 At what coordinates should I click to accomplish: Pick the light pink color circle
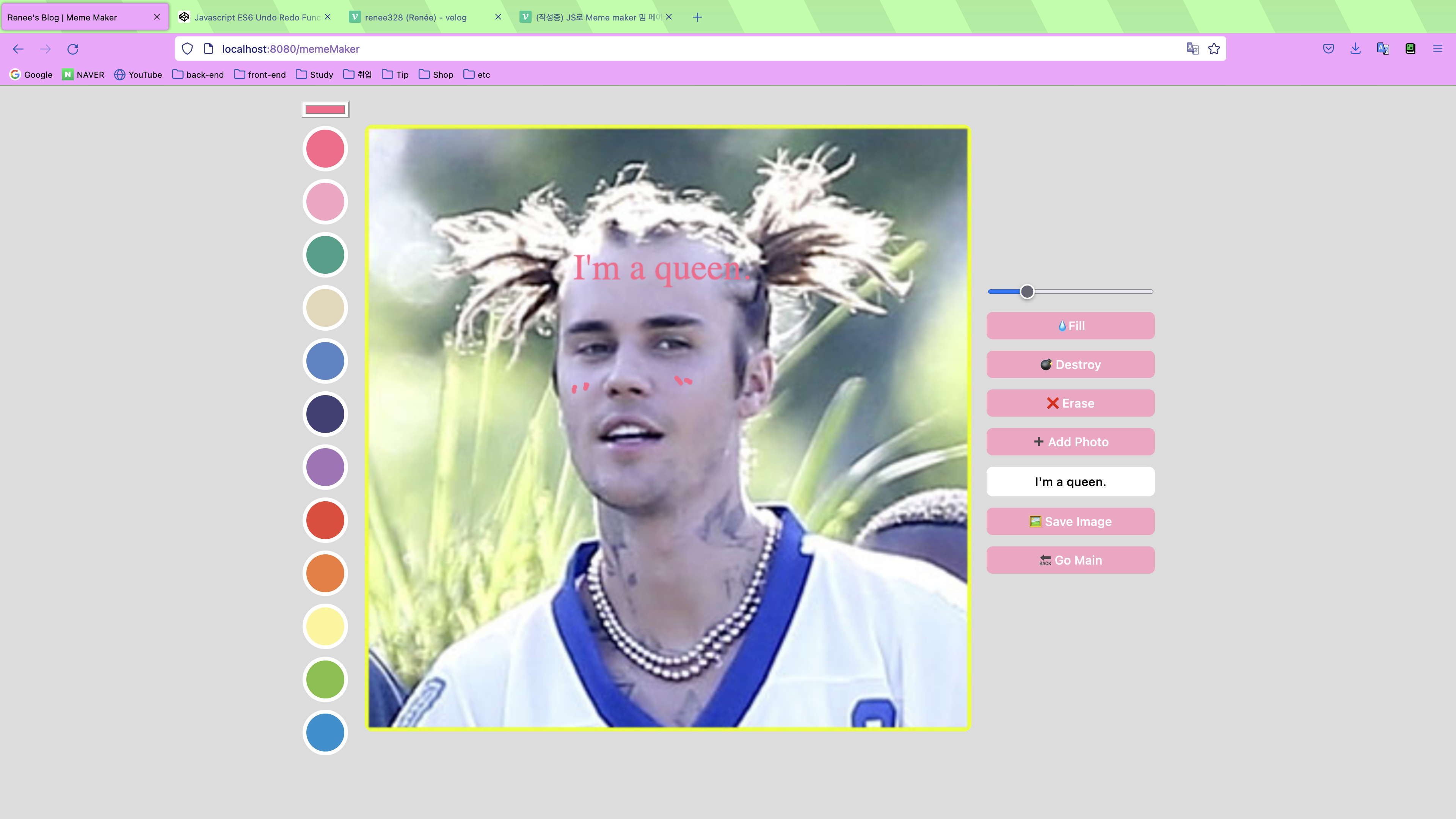(325, 202)
